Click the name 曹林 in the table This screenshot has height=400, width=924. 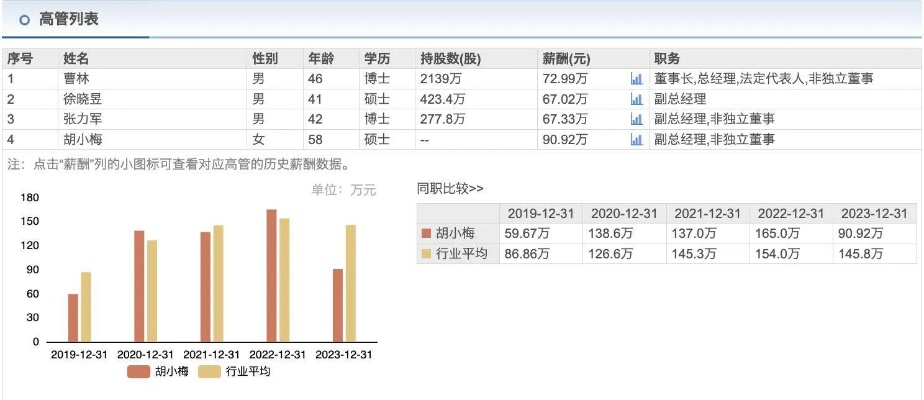pyautogui.click(x=77, y=78)
